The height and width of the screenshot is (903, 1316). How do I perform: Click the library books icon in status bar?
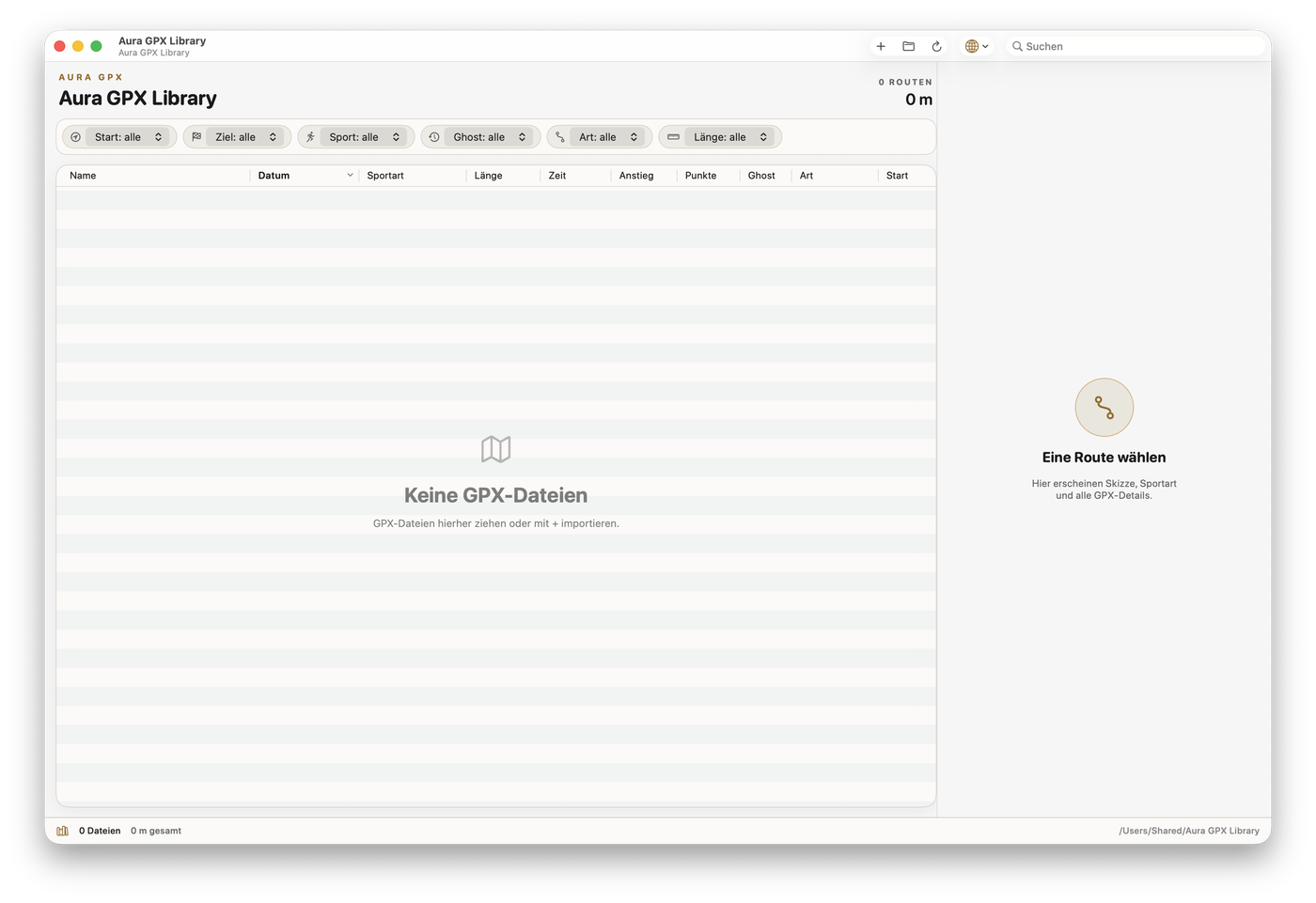[x=63, y=831]
